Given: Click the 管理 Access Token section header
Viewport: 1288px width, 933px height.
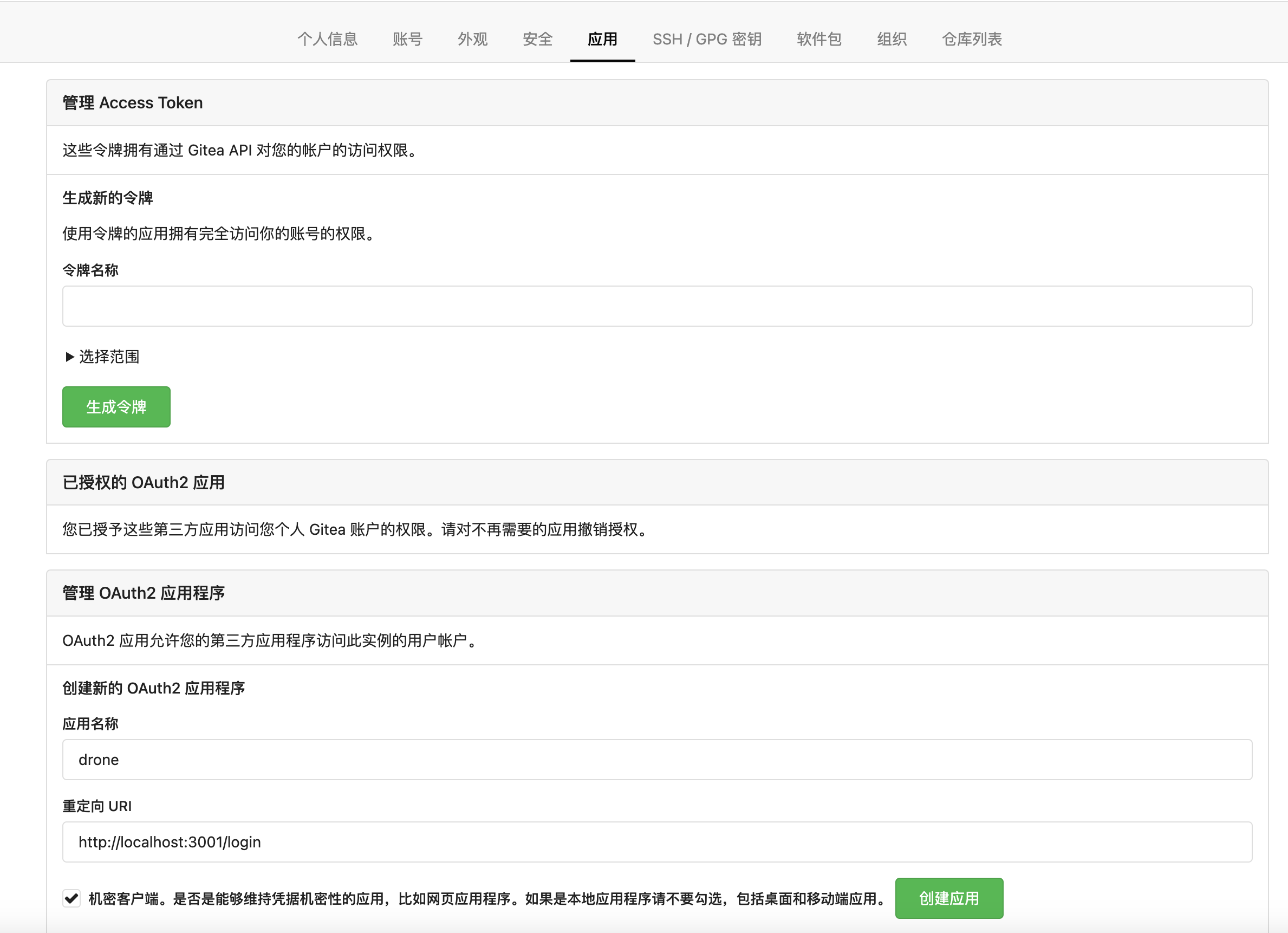Looking at the screenshot, I should point(132,103).
